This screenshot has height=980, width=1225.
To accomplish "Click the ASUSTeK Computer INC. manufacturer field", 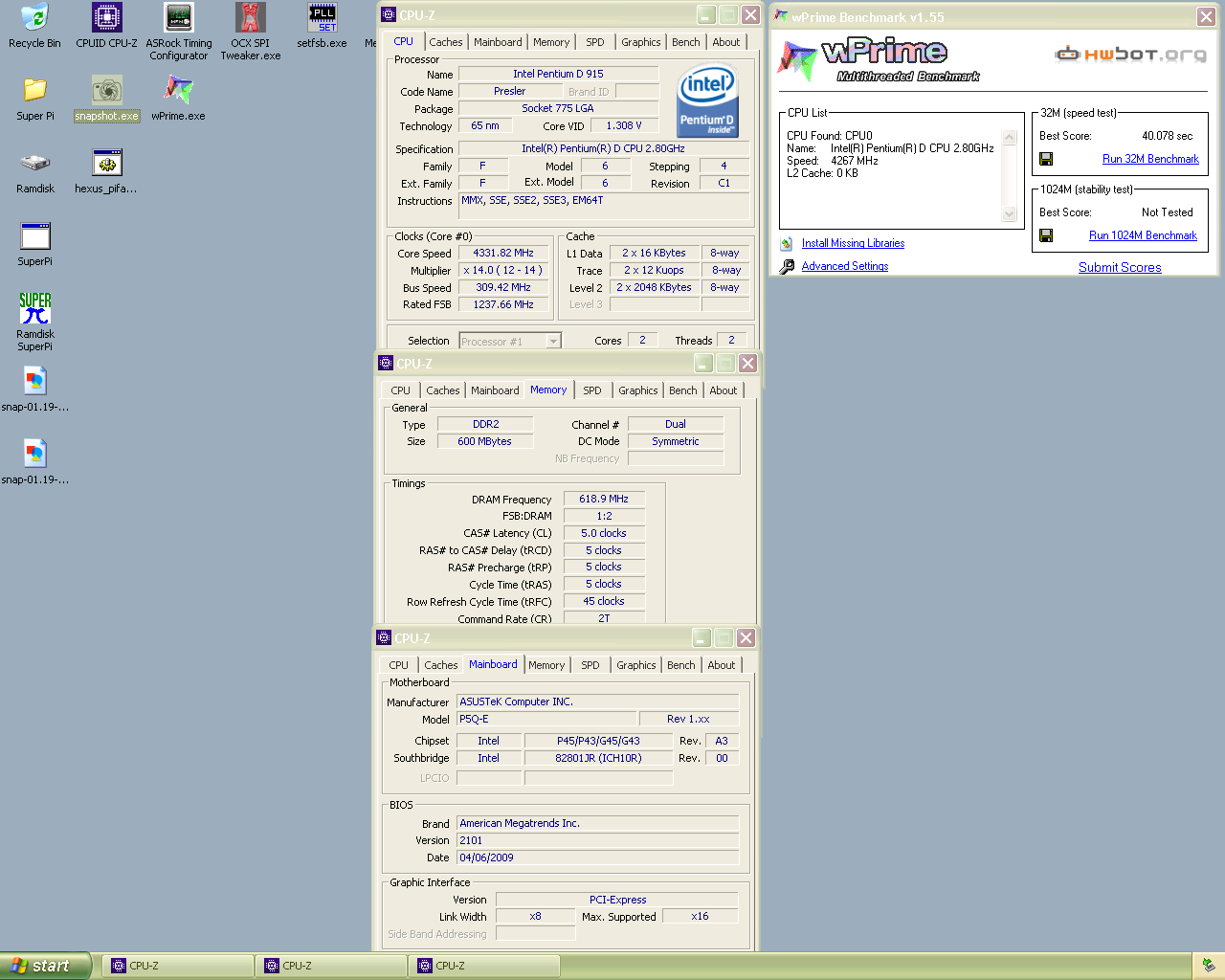I will pos(597,702).
